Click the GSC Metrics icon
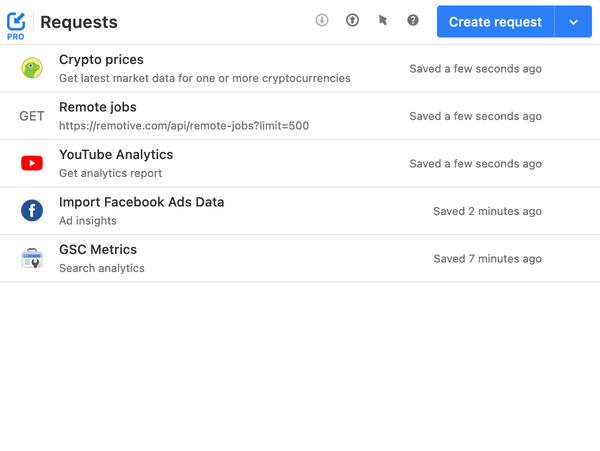This screenshot has width=600, height=451. [x=32, y=259]
